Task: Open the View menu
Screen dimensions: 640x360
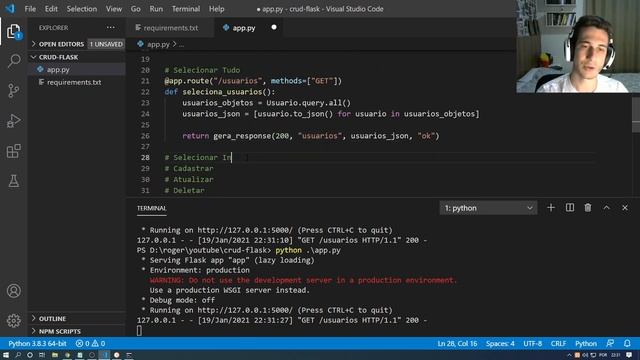Action: (113, 9)
